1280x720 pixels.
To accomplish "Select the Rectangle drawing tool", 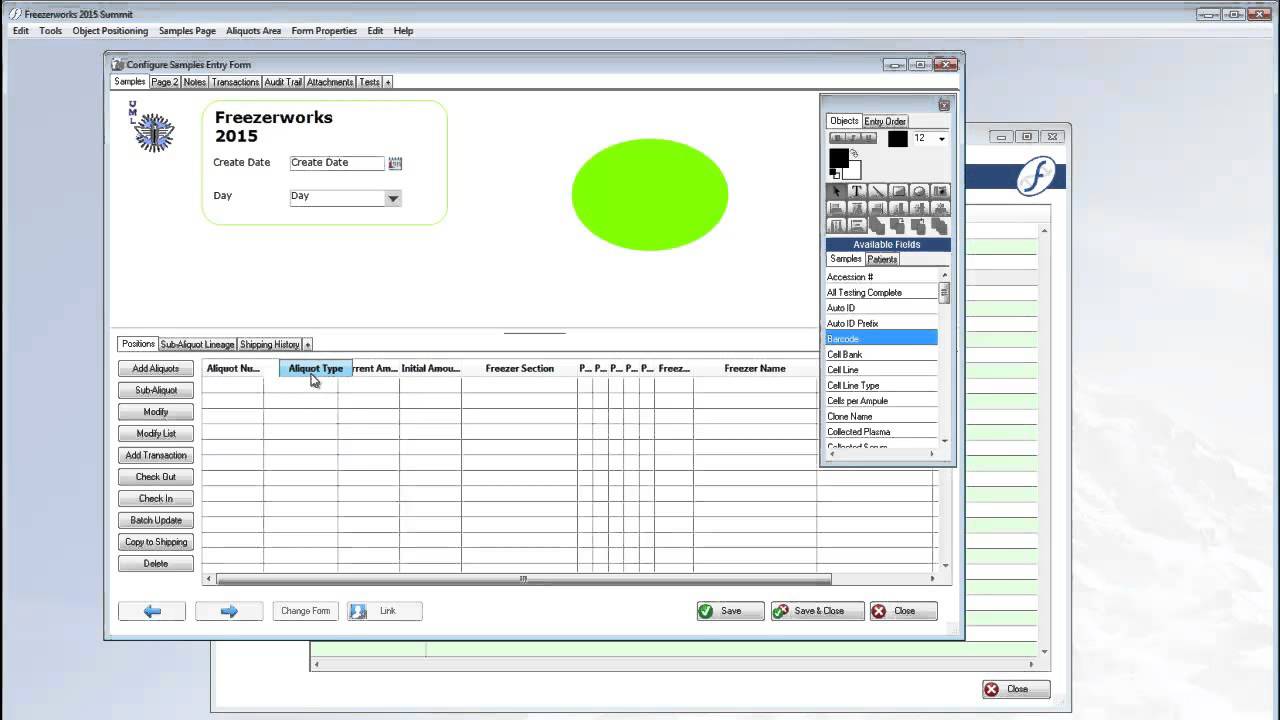I will [898, 191].
